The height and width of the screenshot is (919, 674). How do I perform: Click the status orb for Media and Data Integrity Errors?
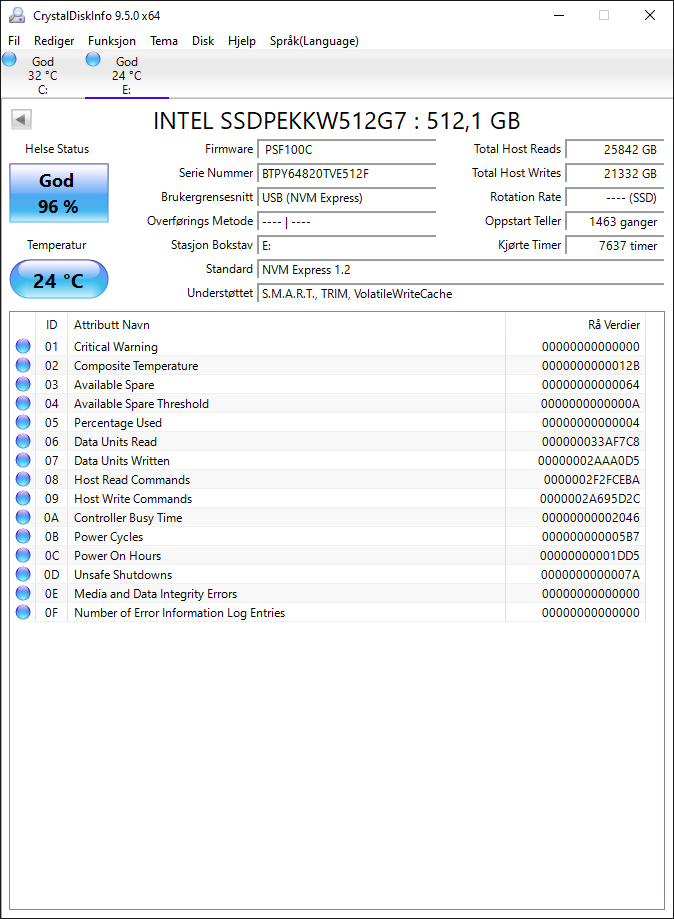(x=23, y=593)
